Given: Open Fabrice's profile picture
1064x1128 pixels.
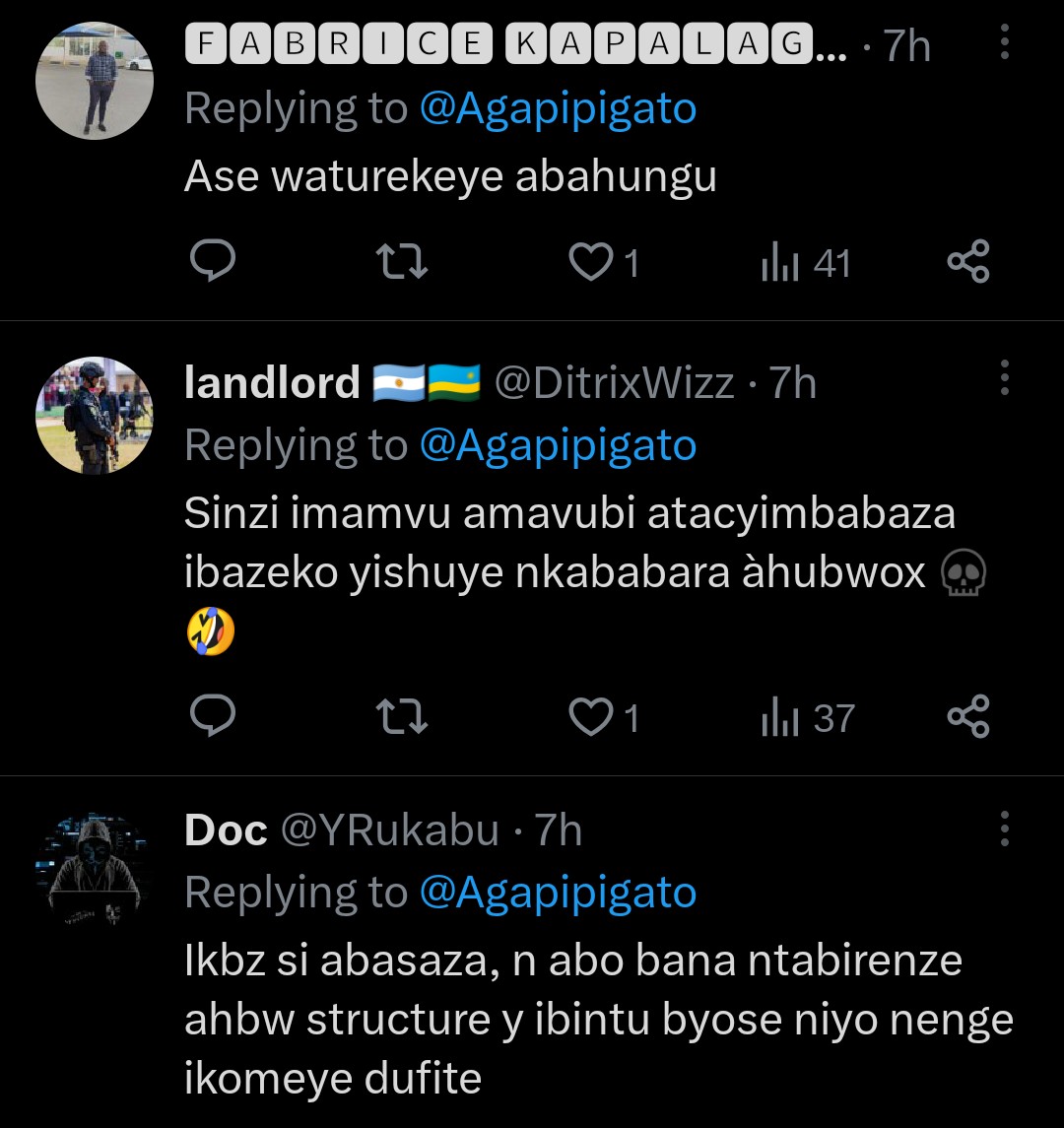Looking at the screenshot, I should click(x=95, y=81).
